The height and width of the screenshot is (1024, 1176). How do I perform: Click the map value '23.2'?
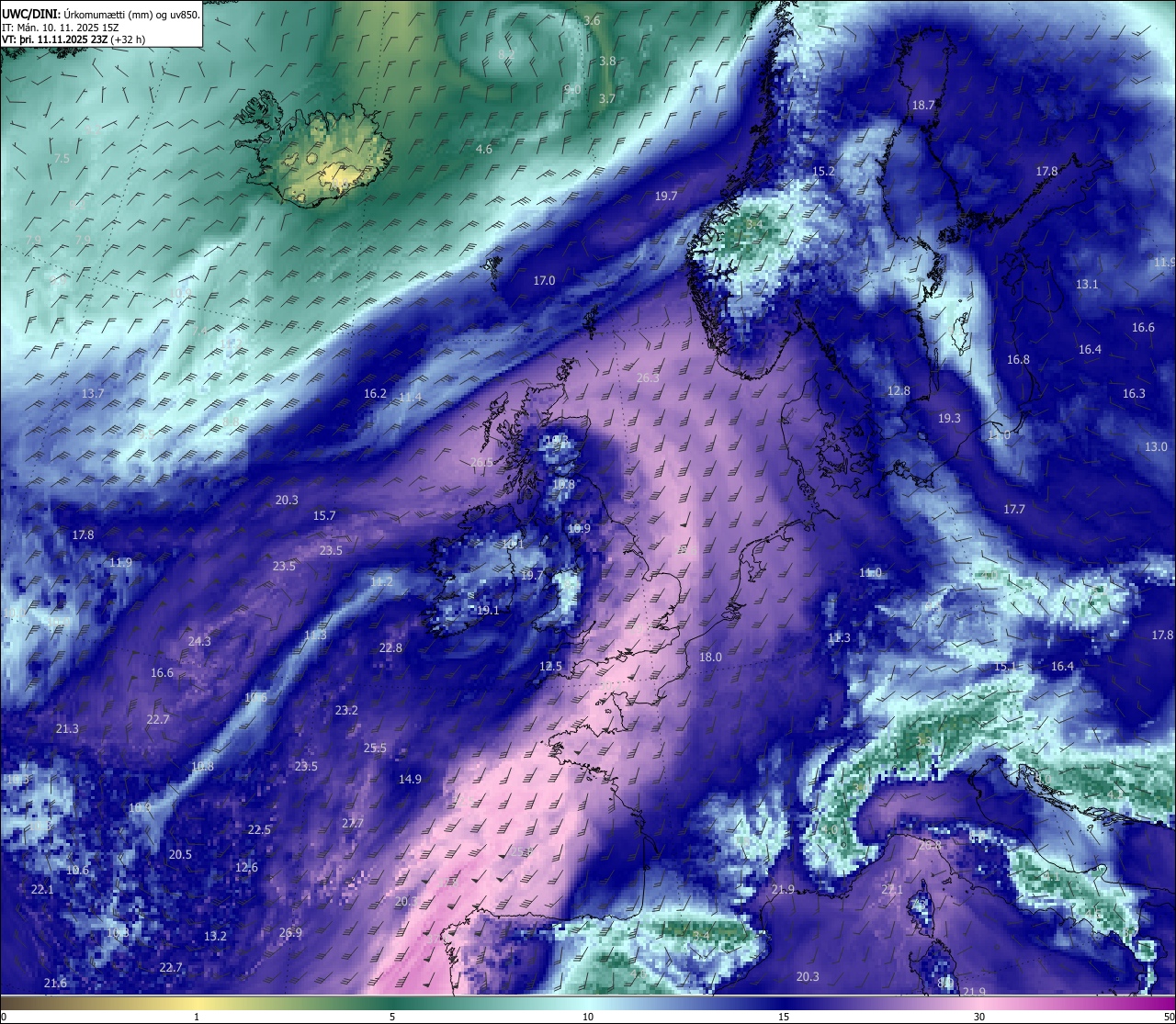pos(346,710)
